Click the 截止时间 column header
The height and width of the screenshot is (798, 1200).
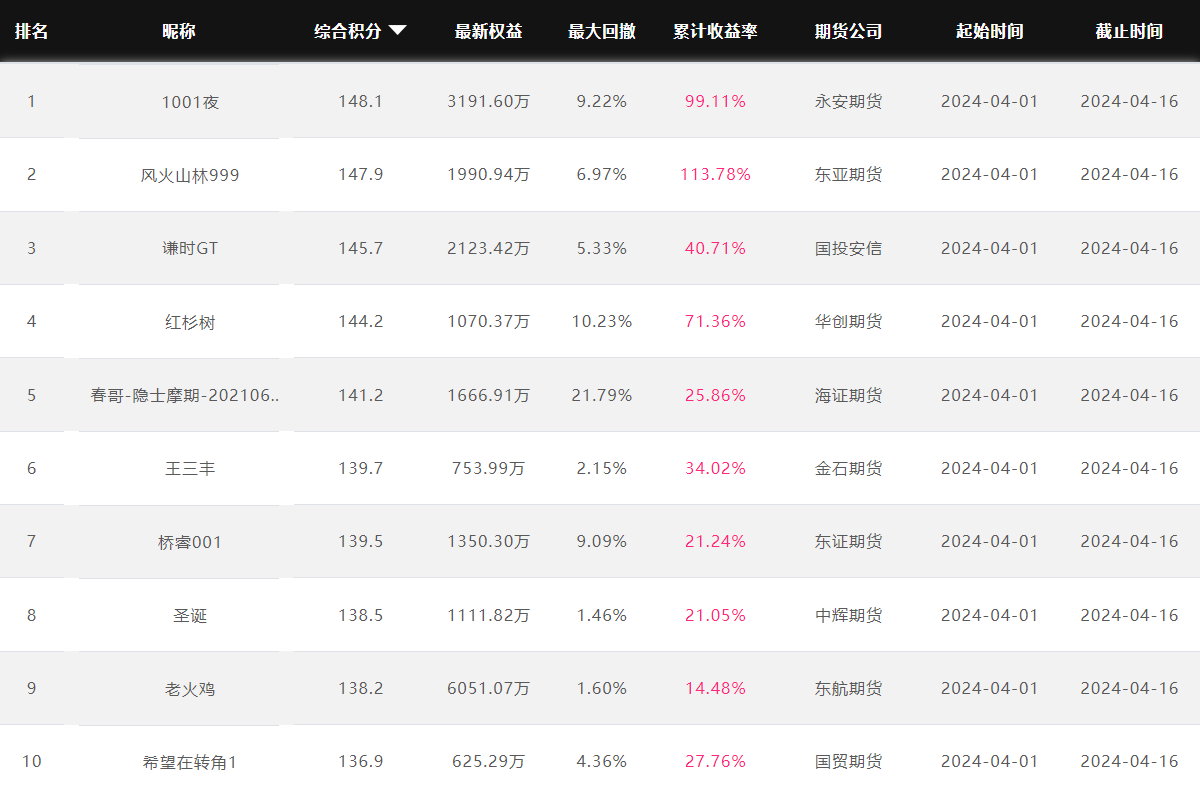pyautogui.click(x=1129, y=31)
